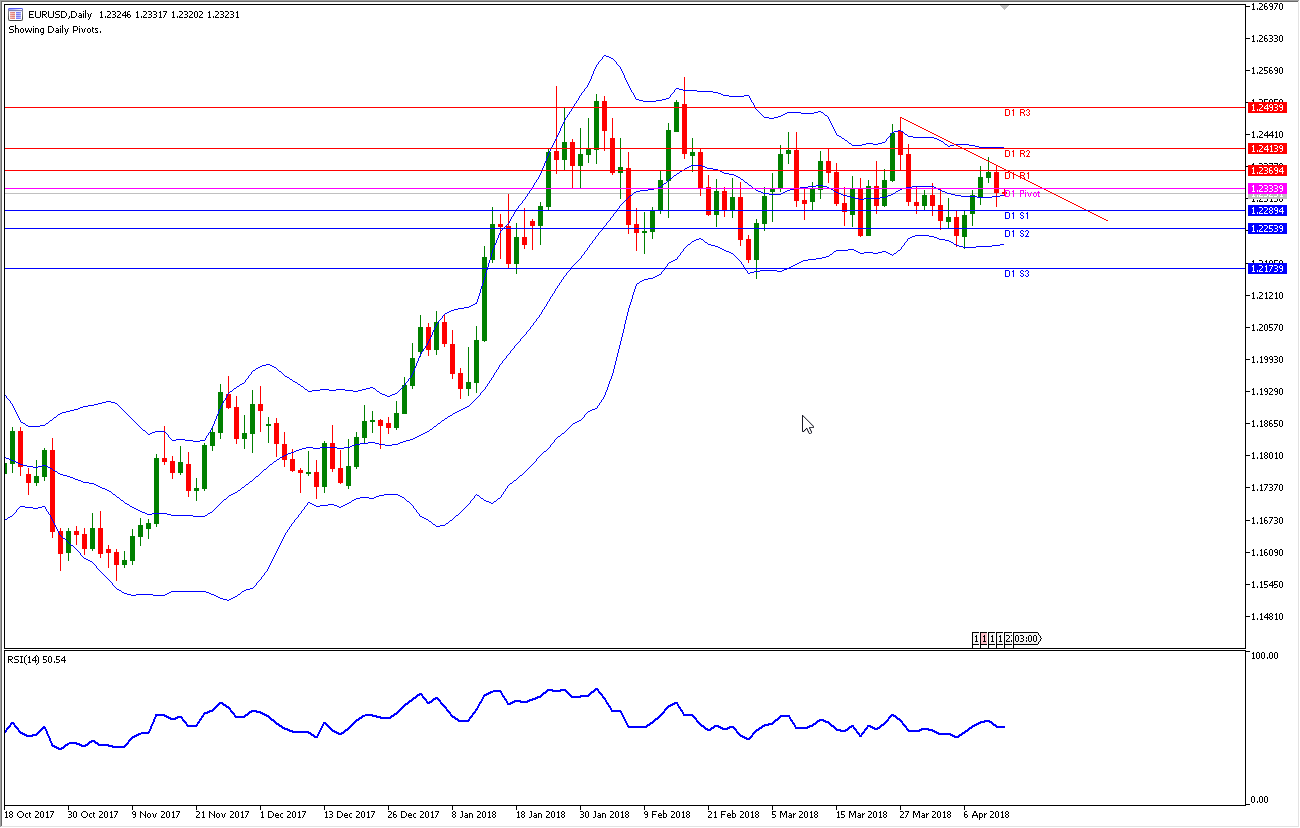Click the 15 Mar 2018 date label
Image resolution: width=1300 pixels, height=828 pixels.
pyautogui.click(x=861, y=815)
